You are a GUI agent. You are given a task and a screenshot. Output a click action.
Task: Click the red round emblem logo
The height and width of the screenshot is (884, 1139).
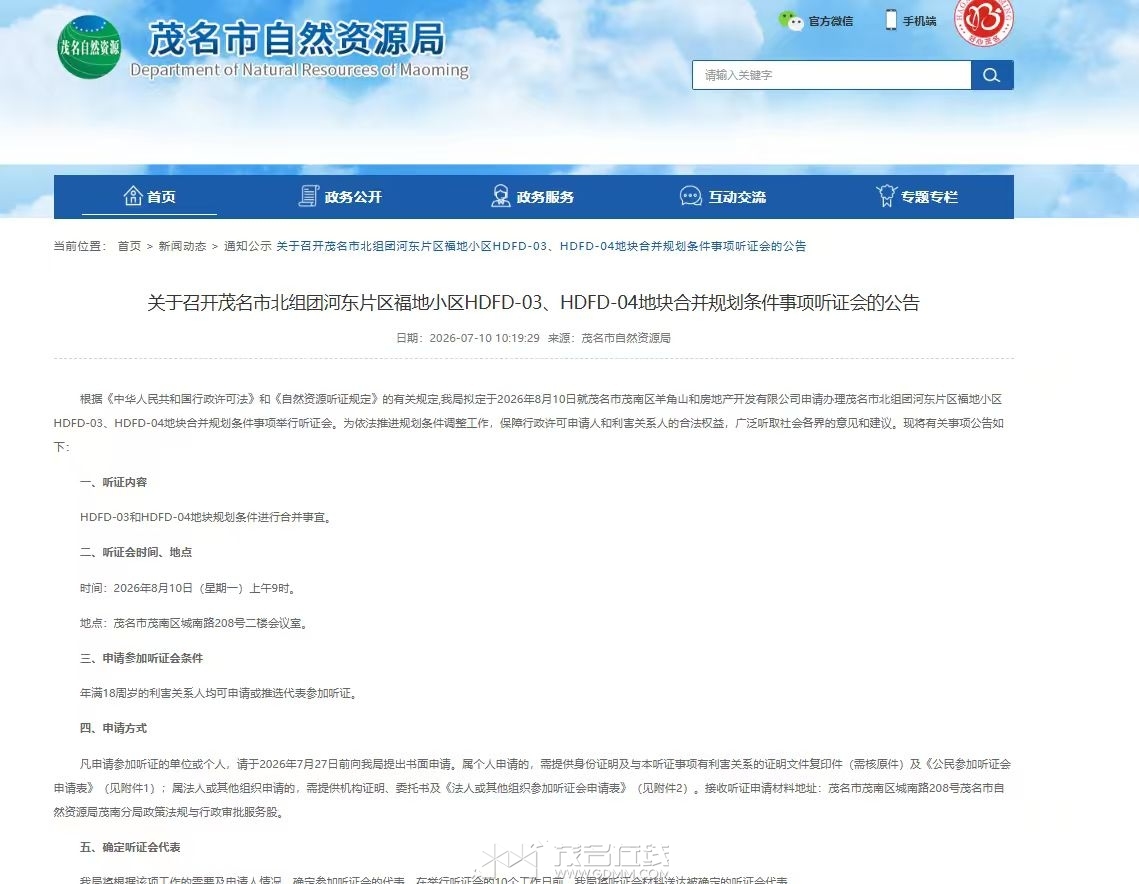click(x=984, y=22)
